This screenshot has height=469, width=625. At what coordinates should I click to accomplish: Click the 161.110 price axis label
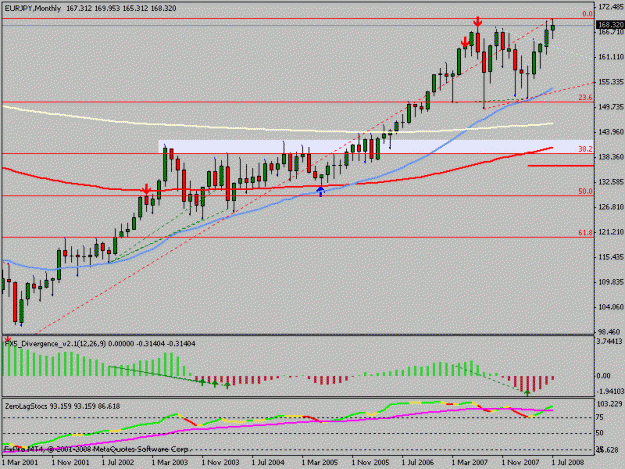[x=611, y=57]
